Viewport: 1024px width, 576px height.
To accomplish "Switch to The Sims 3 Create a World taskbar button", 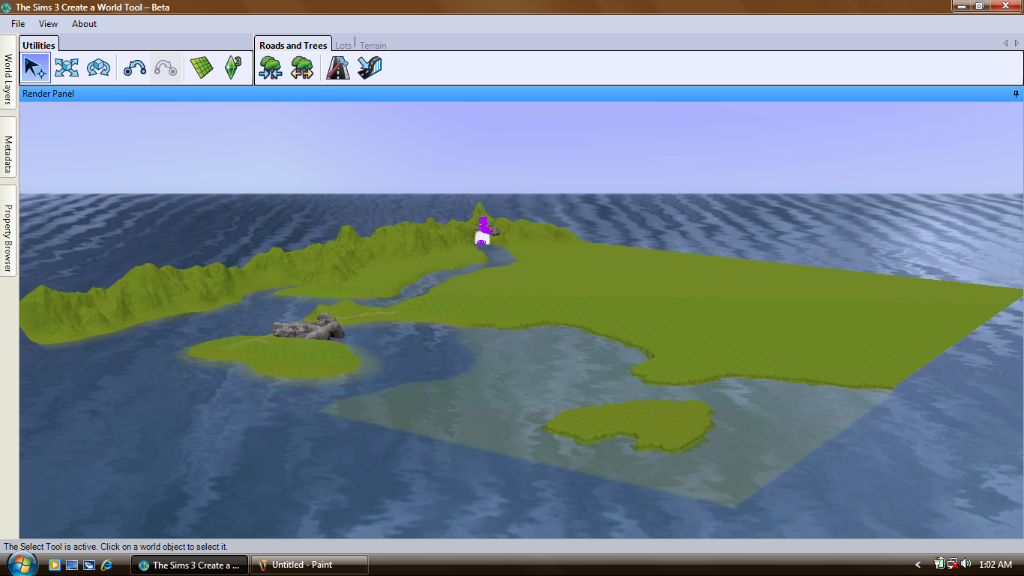I will click(189, 565).
